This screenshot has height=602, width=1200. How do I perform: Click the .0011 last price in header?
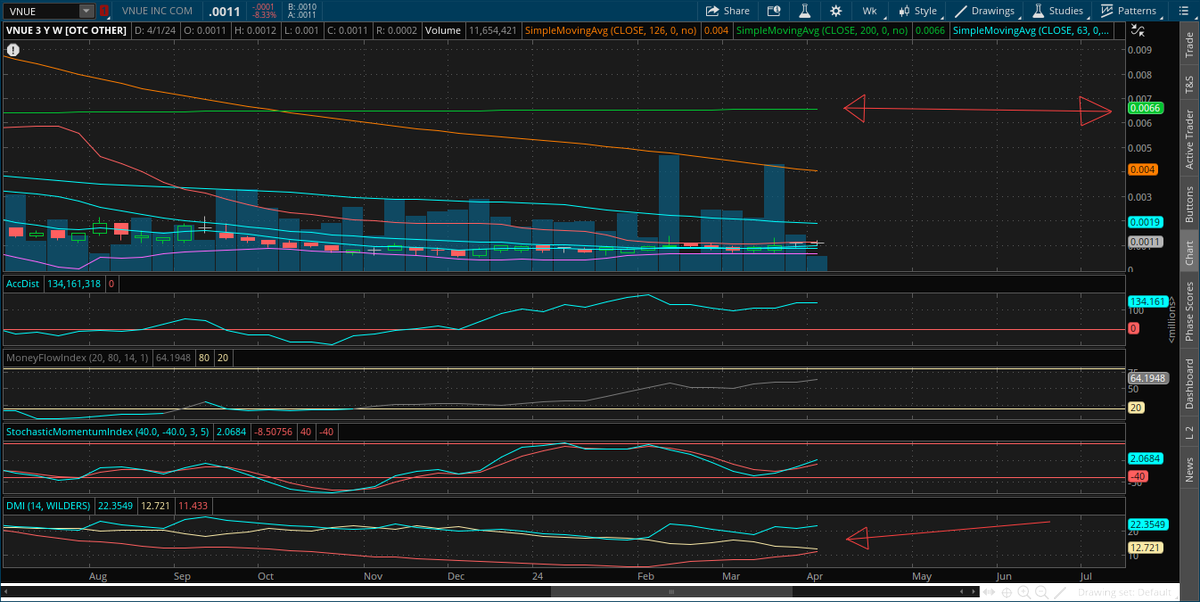(x=224, y=12)
